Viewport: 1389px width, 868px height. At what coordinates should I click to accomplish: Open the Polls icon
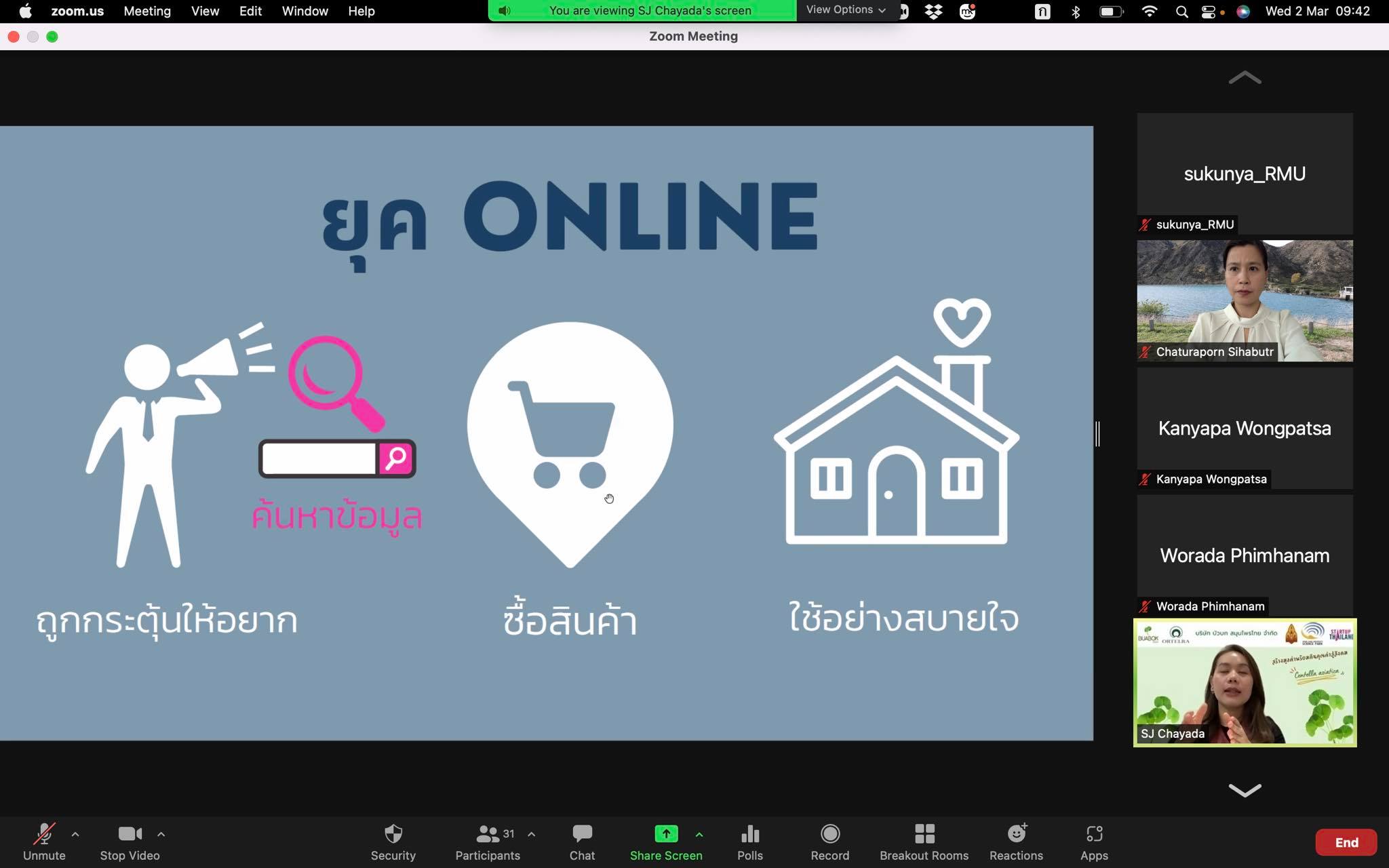tap(749, 834)
